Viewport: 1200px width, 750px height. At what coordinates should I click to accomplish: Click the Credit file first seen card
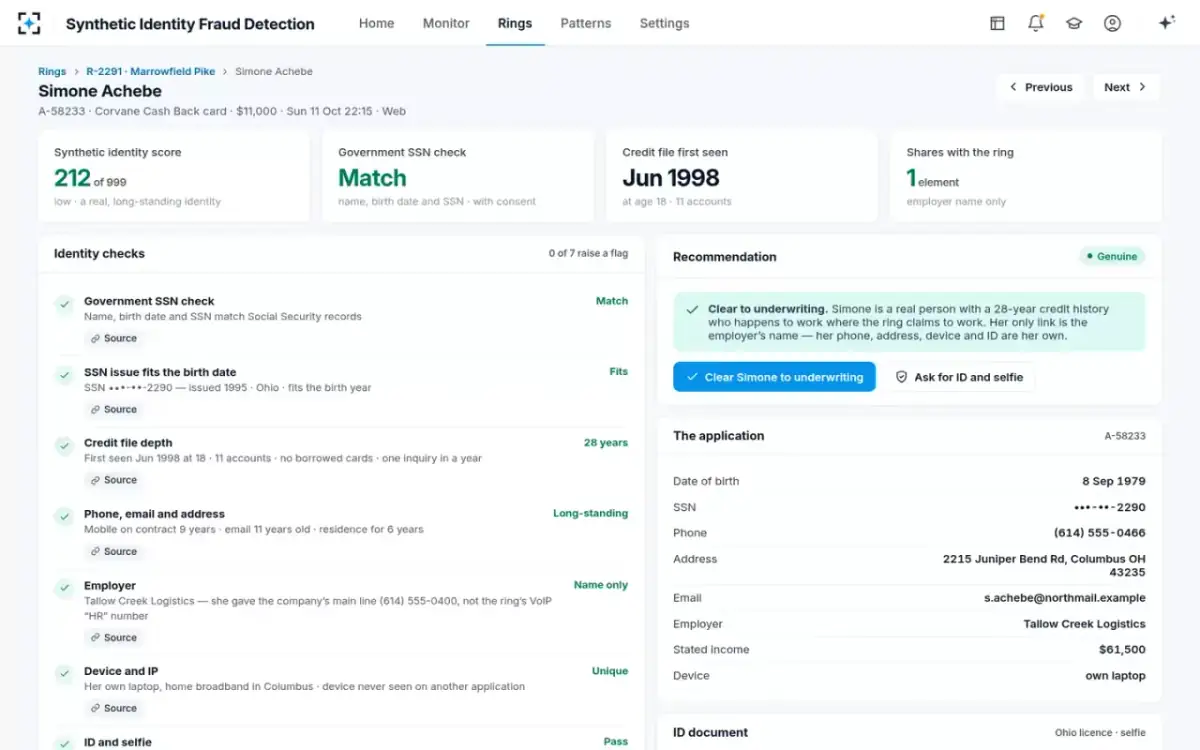[x=742, y=176]
